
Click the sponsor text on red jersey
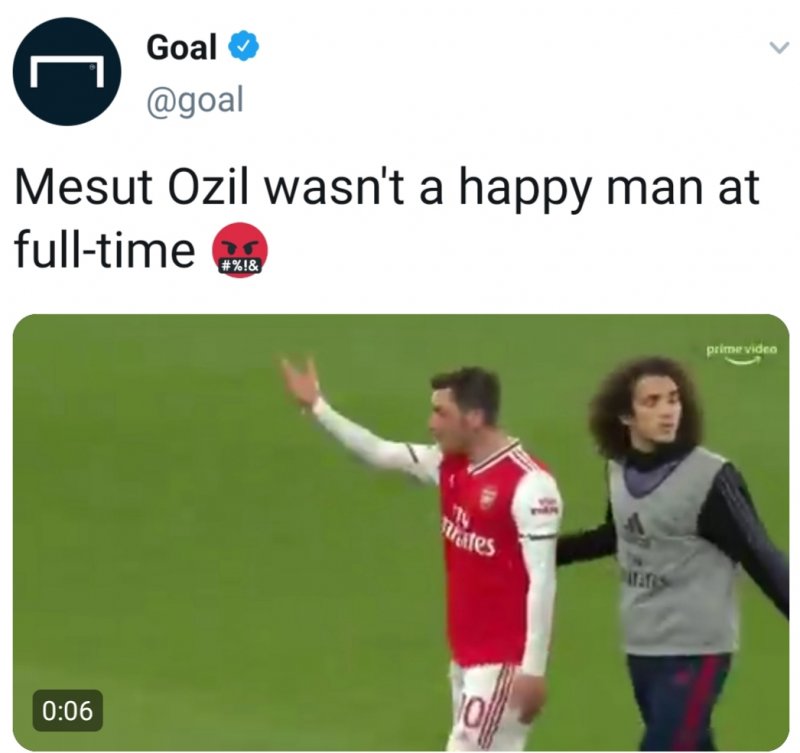click(470, 540)
